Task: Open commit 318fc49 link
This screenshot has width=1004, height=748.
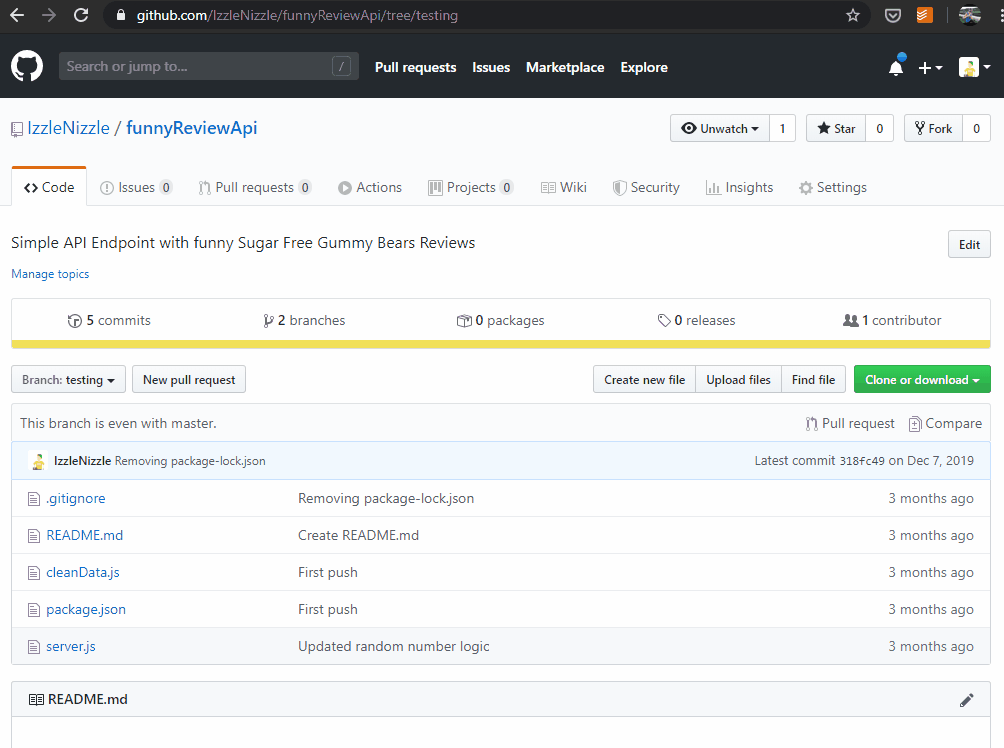Action: click(x=862, y=461)
